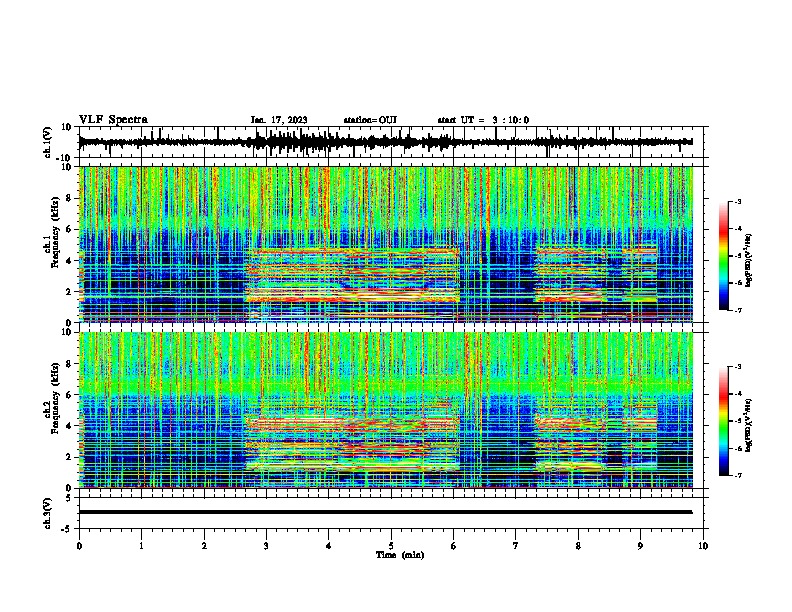Click the ch.1 spectrogram color scale bar
792x612 pixels.
(x=724, y=256)
